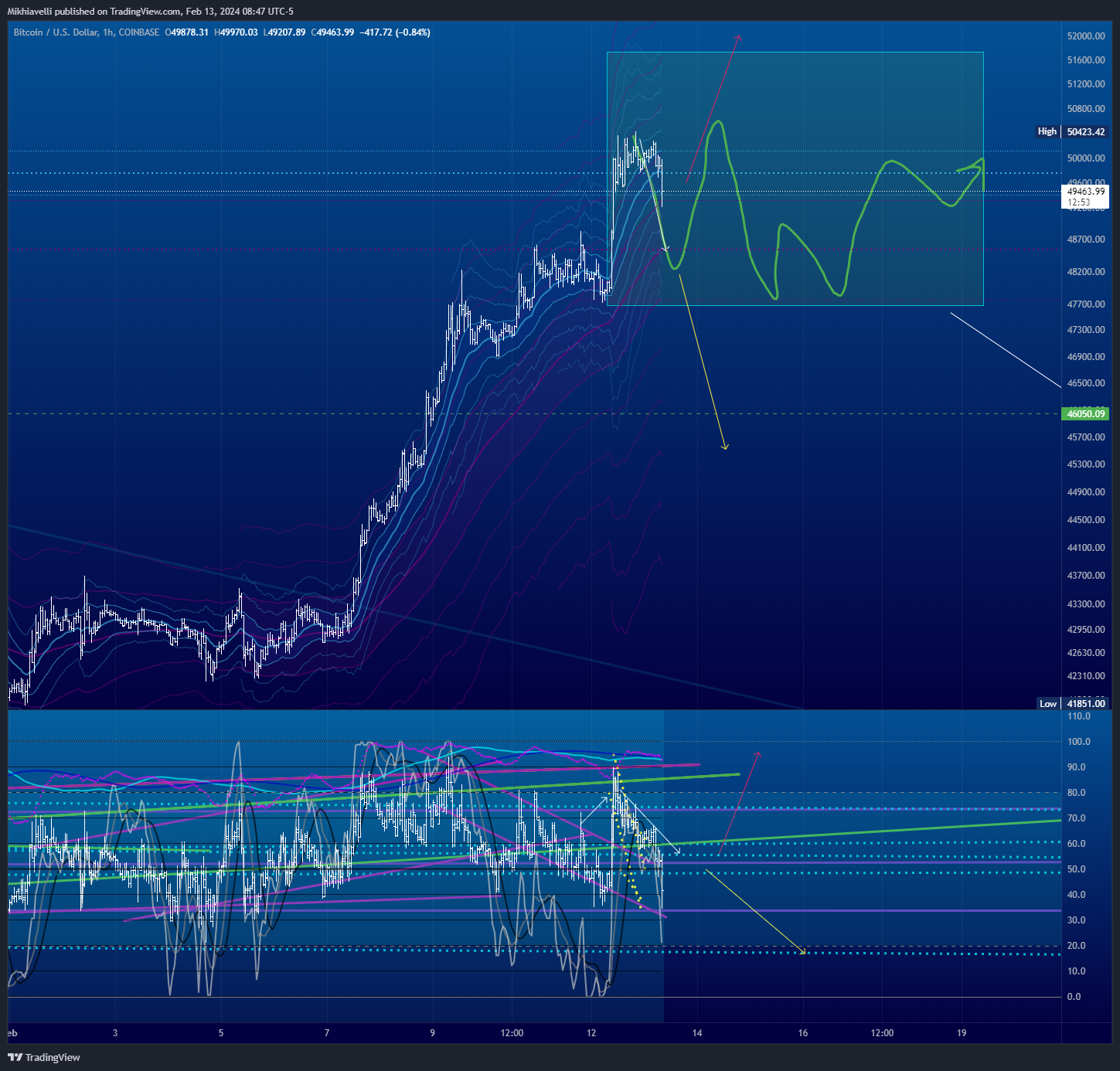
Task: Click the date label 14 on time axis
Action: click(x=697, y=1033)
